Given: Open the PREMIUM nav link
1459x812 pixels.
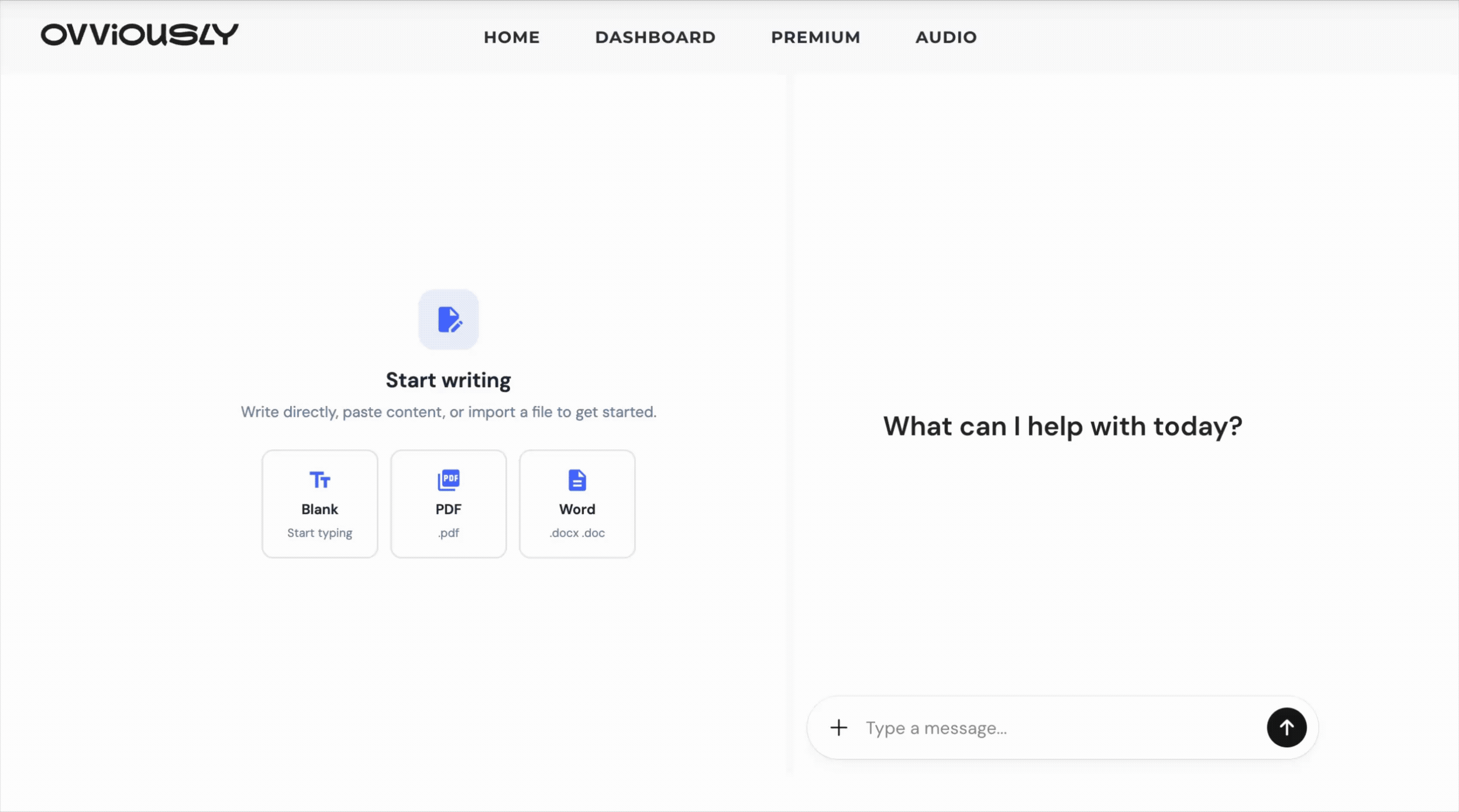Looking at the screenshot, I should (815, 37).
